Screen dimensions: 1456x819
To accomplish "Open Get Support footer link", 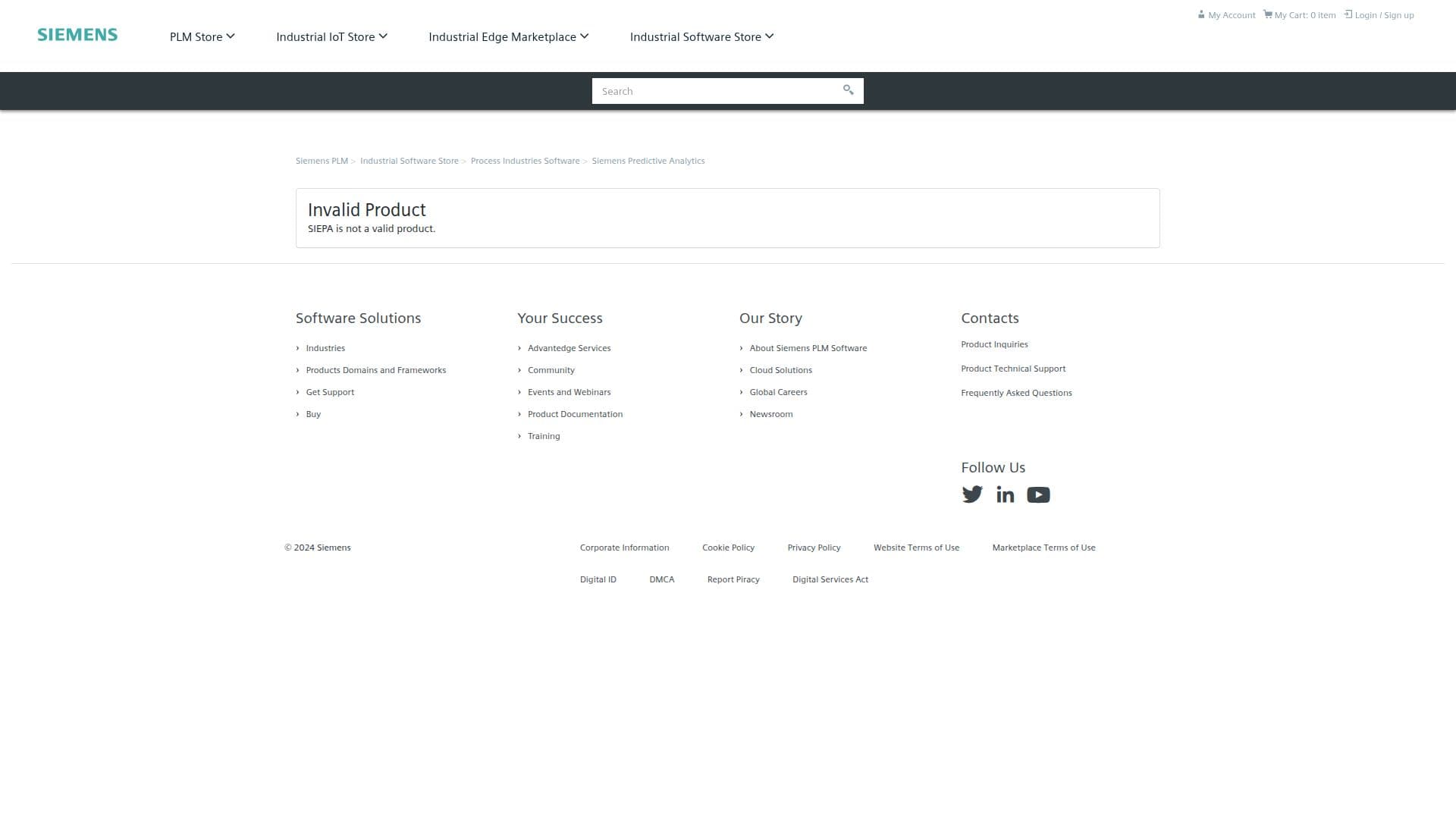I will [x=330, y=392].
